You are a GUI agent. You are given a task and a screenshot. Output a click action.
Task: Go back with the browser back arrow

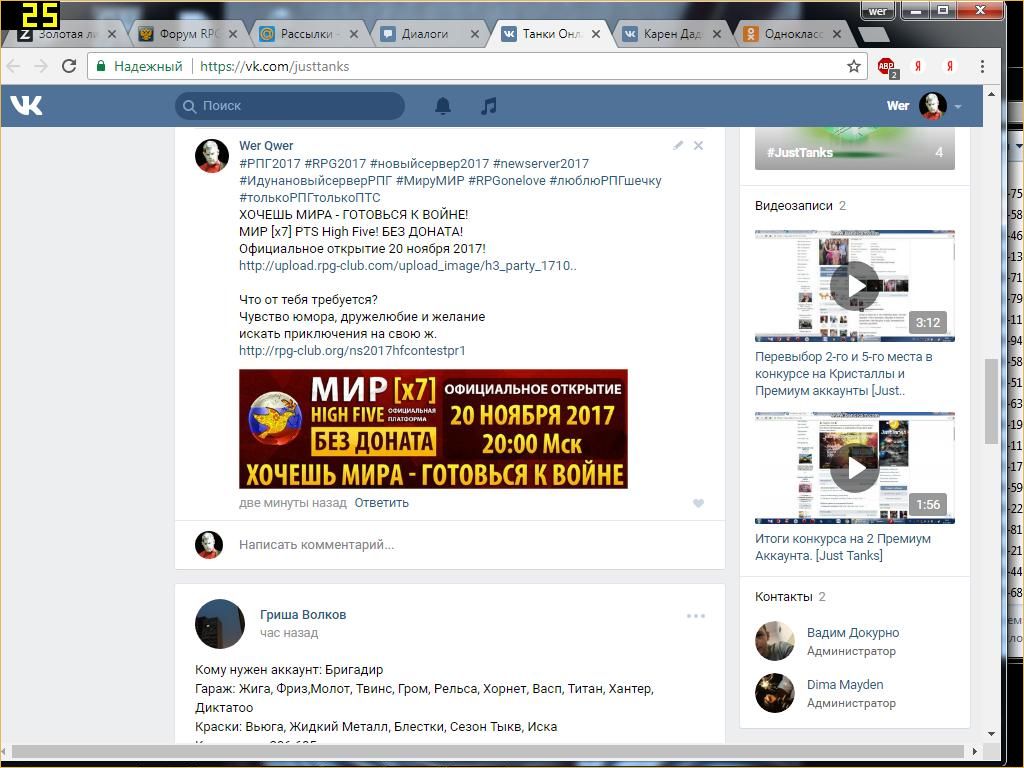14,66
